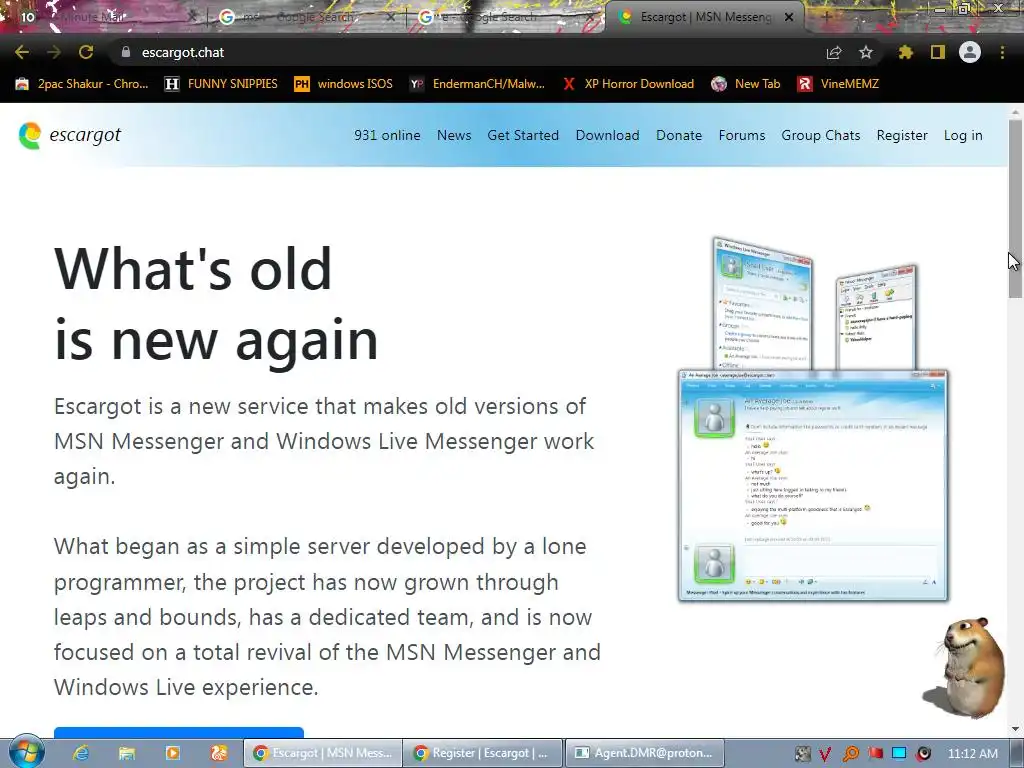The image size is (1024, 768).
Task: Switch to the Register | Escargot taskbar window
Action: point(483,753)
